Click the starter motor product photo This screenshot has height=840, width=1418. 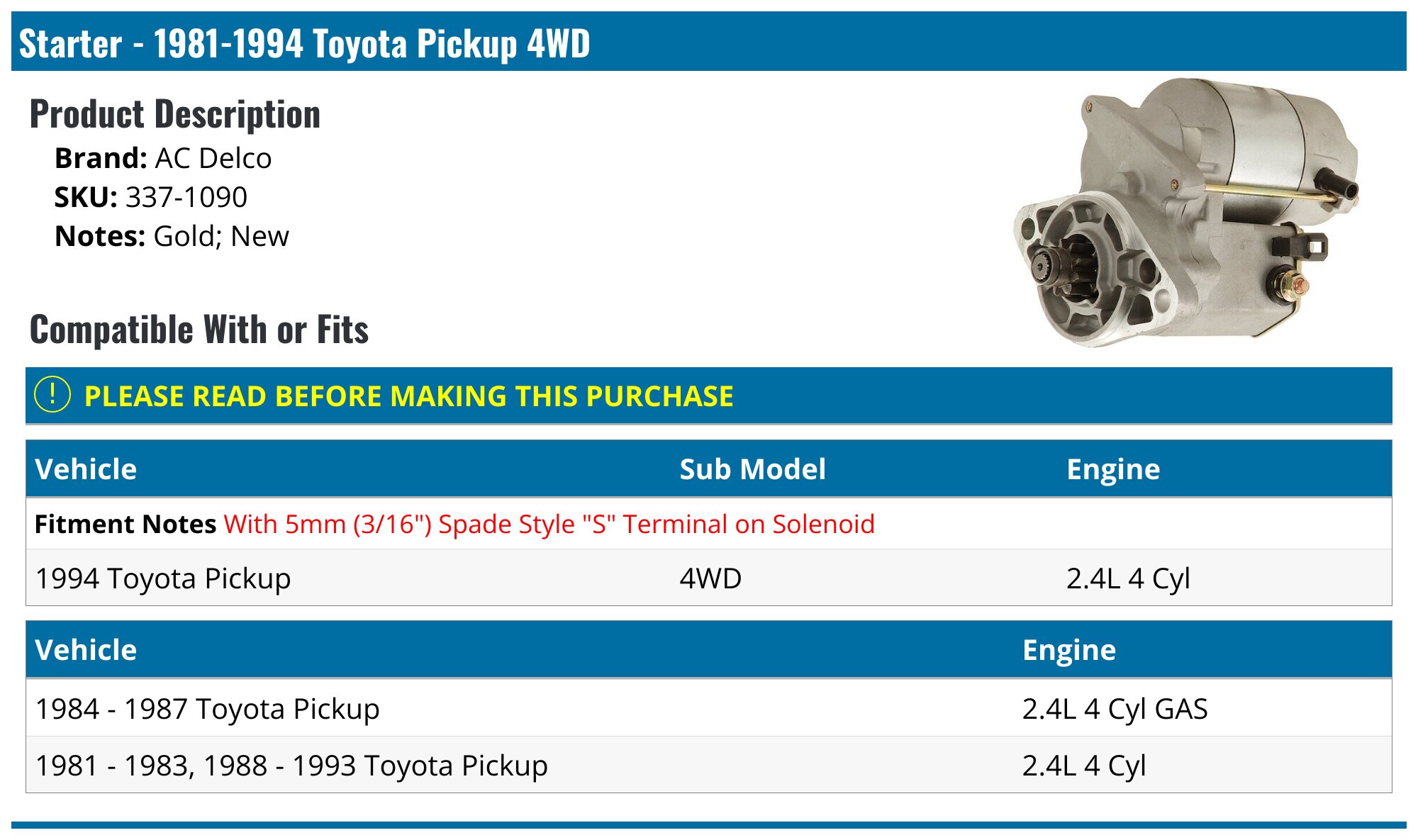[1187, 213]
